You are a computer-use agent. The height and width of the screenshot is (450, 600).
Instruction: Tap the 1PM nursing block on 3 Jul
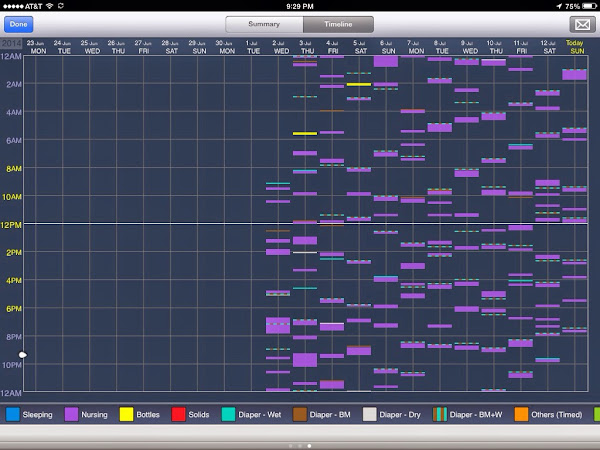click(305, 240)
